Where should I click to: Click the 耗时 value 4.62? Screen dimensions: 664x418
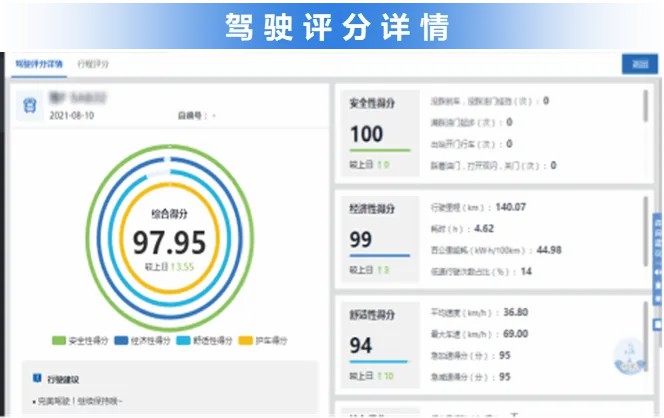coord(484,229)
